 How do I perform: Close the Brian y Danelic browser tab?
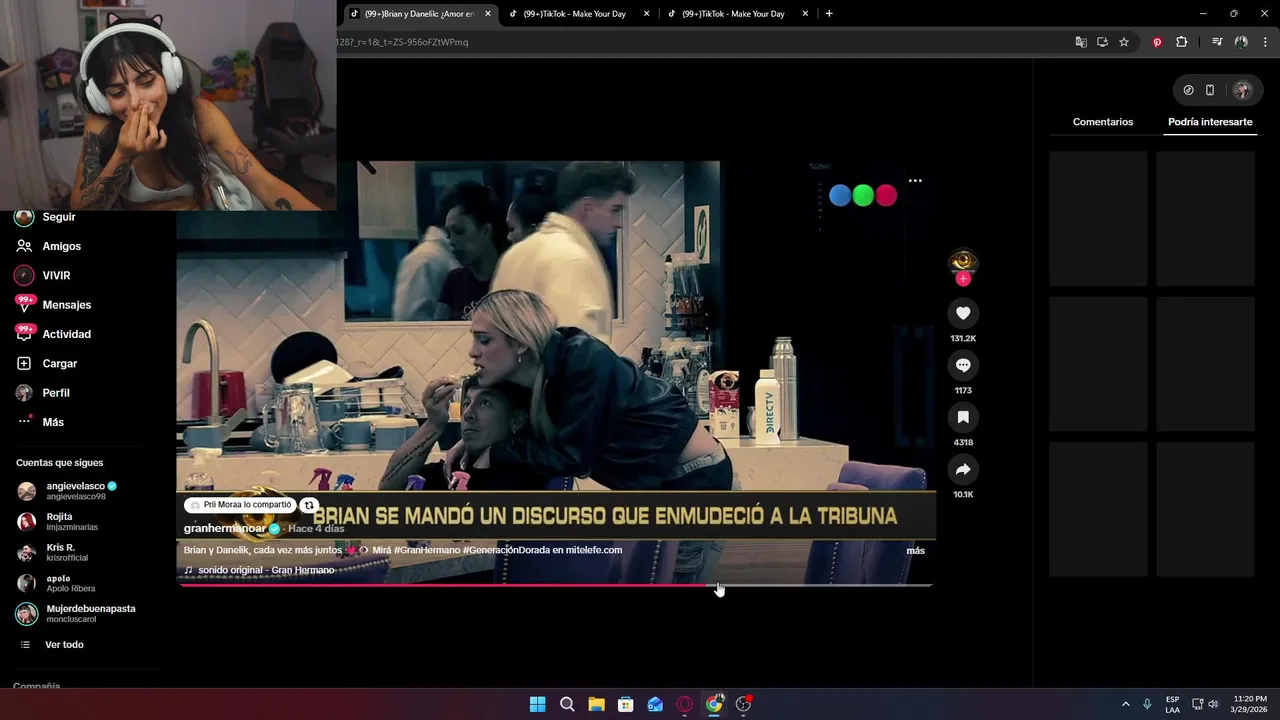pyautogui.click(x=488, y=14)
